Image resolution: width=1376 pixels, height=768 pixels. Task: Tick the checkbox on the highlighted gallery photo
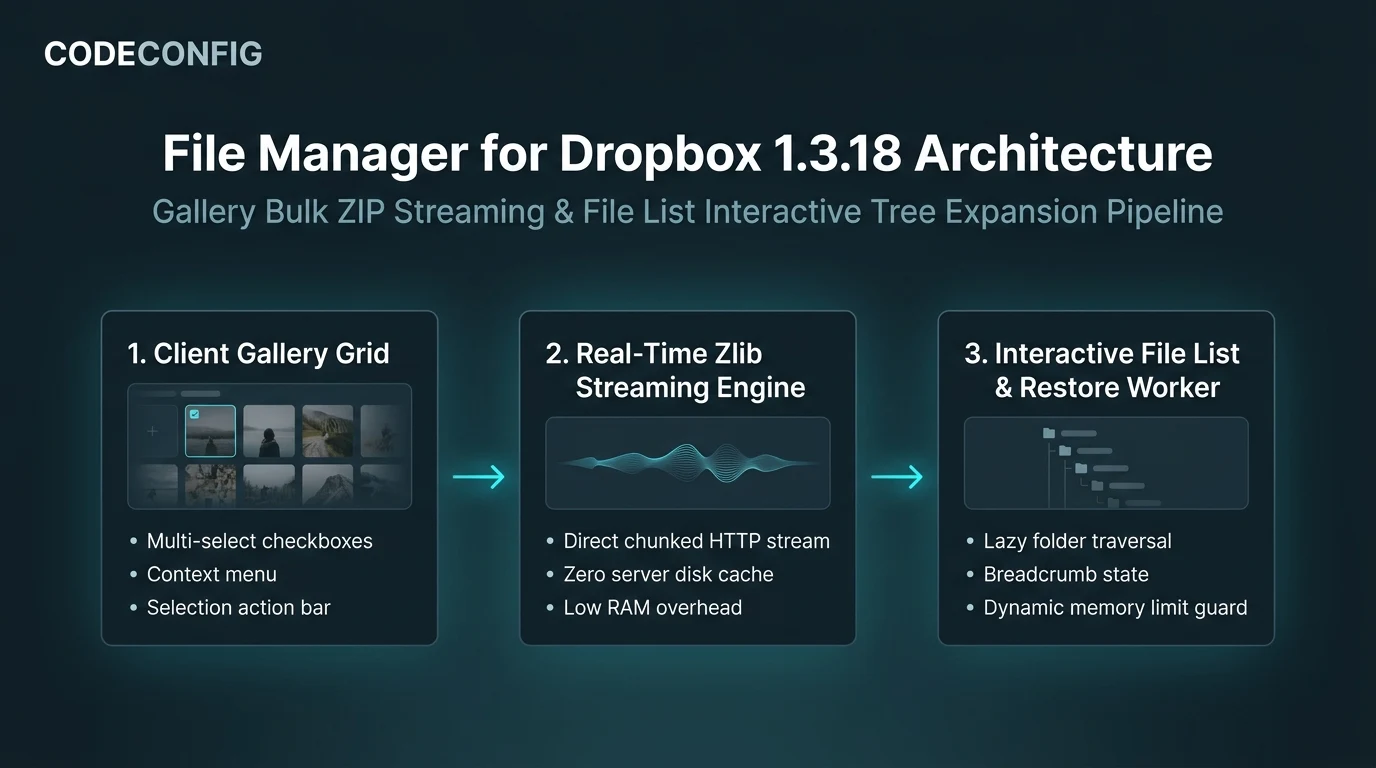[194, 414]
